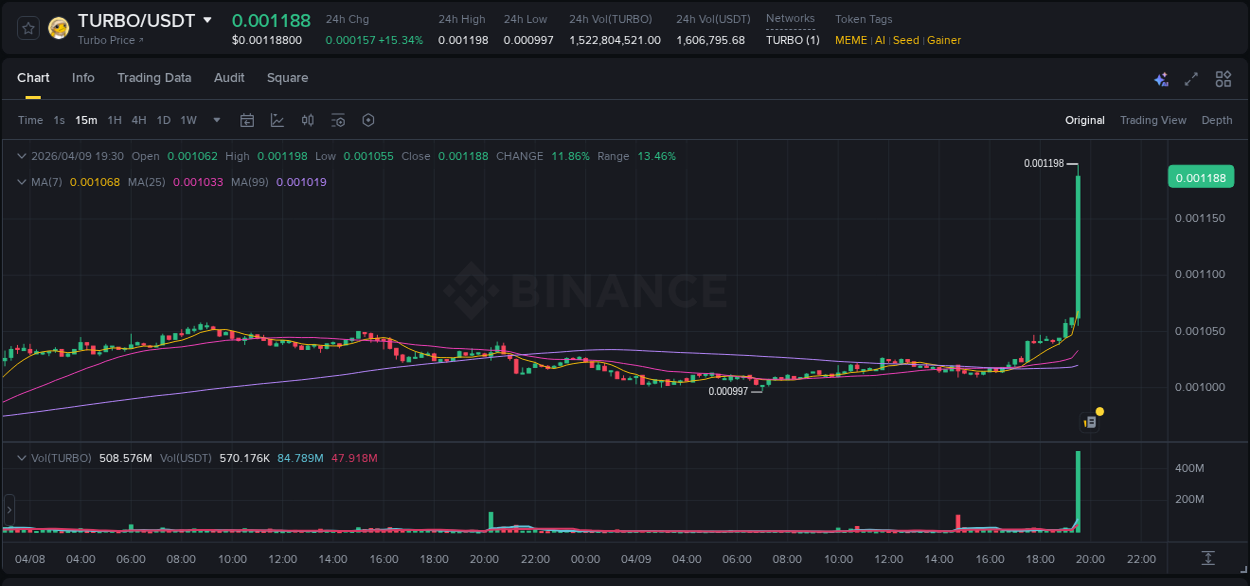Switch to the Trading Data tab

[154, 78]
